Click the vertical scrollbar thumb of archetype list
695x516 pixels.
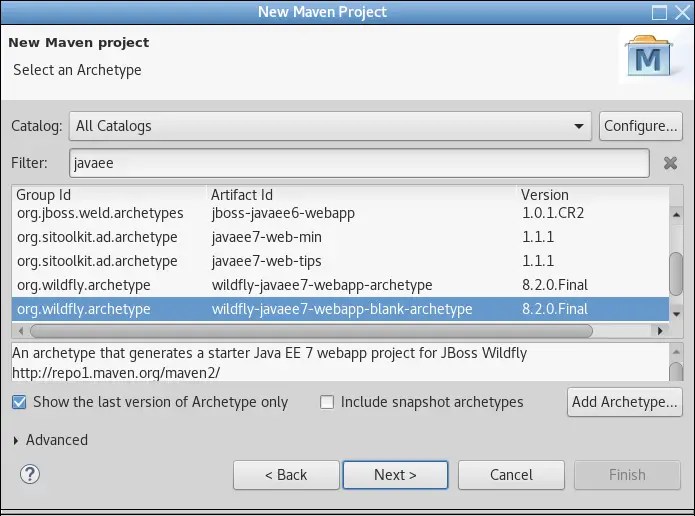tap(676, 274)
